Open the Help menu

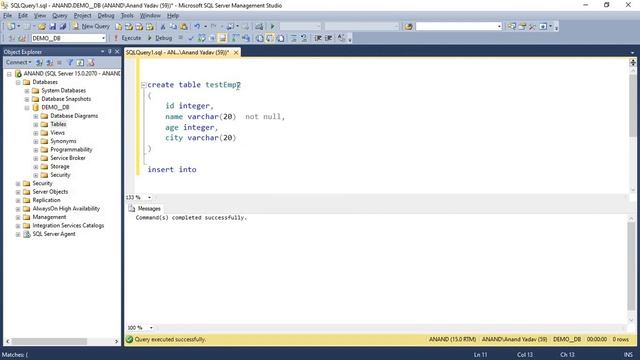173,16
